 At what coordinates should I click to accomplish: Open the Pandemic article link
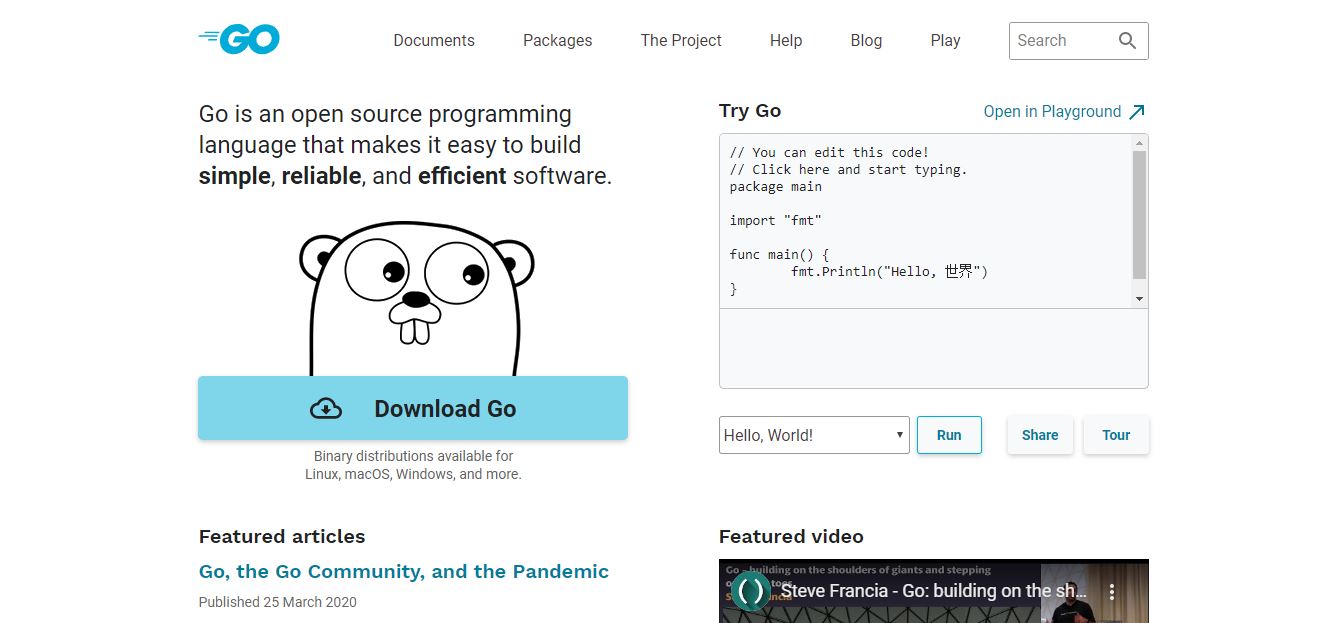403,571
